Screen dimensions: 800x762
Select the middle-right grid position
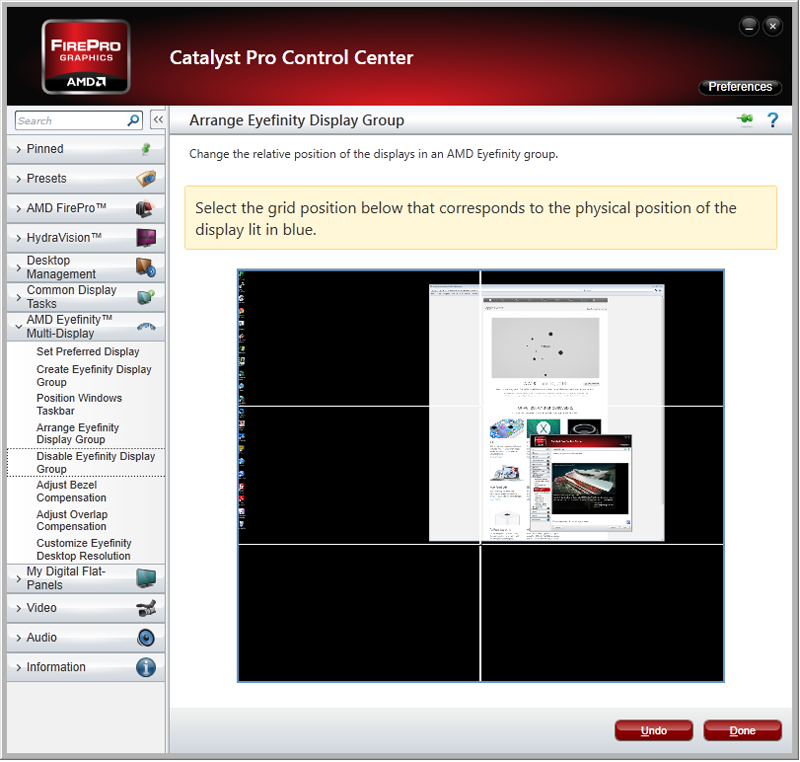603,475
